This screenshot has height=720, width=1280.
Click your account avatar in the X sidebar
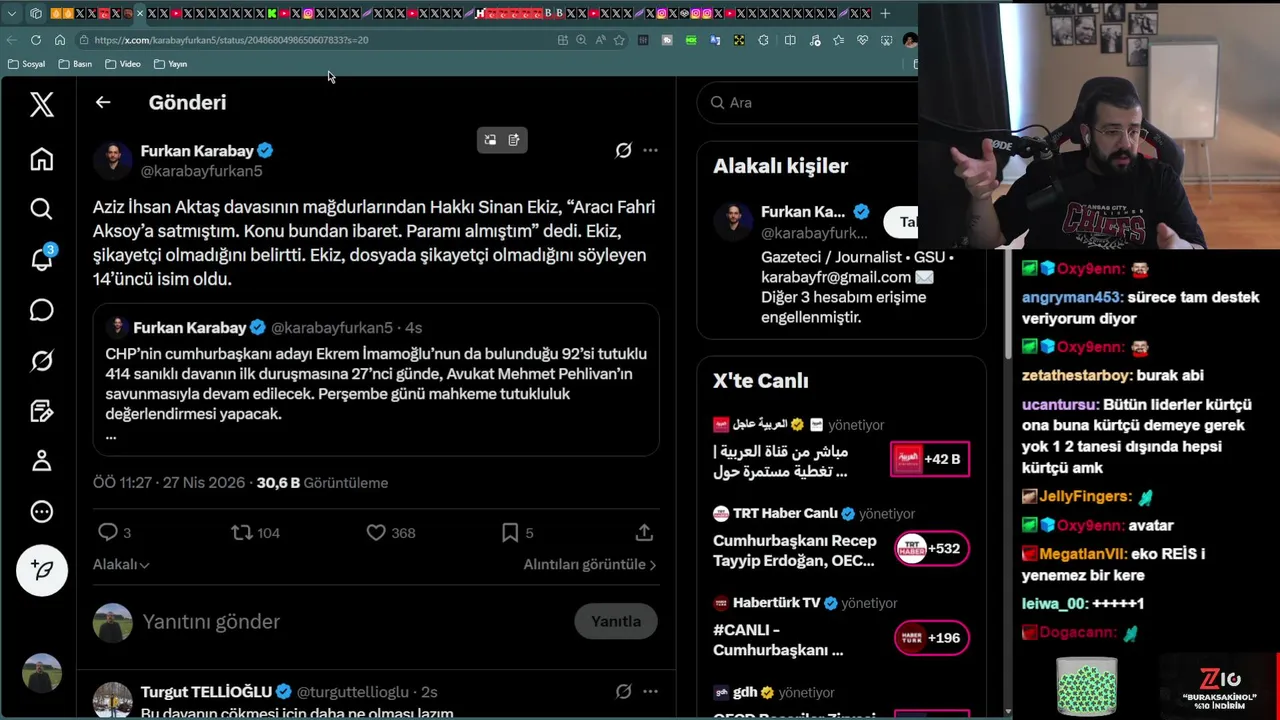(41, 673)
